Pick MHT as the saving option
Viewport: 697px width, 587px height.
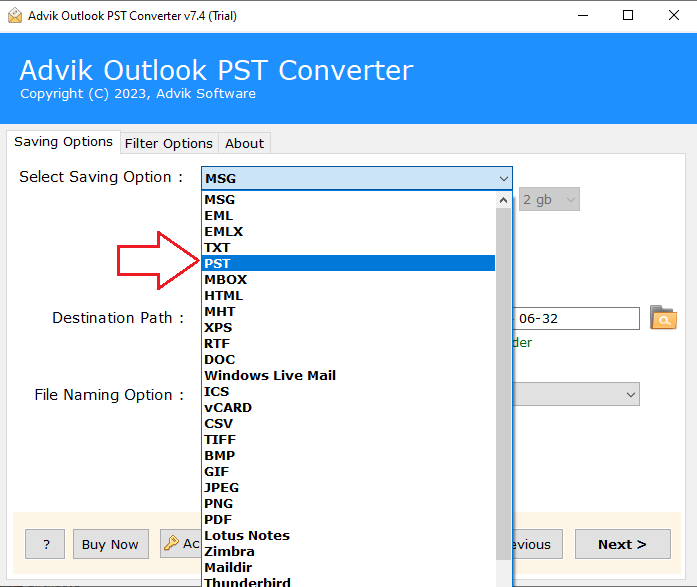pos(348,311)
